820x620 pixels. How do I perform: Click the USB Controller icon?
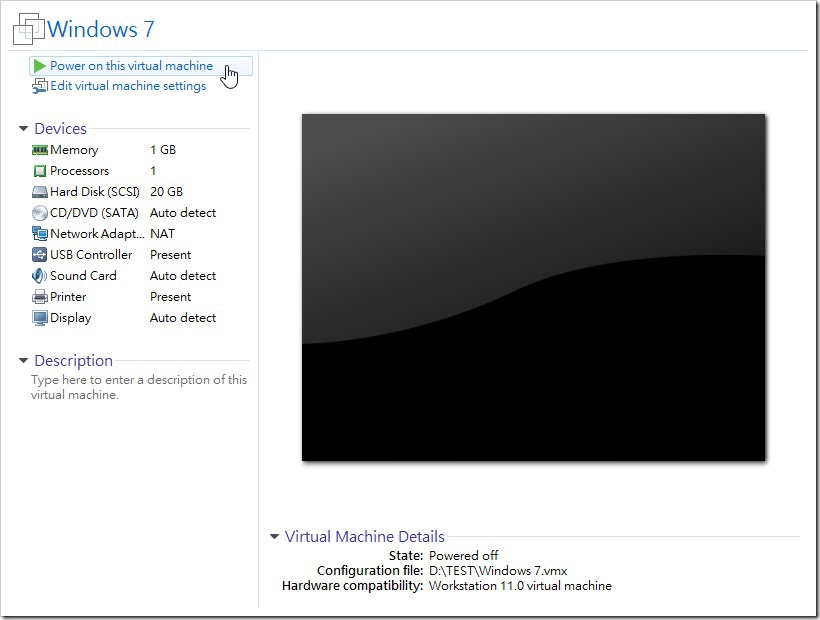[40, 255]
